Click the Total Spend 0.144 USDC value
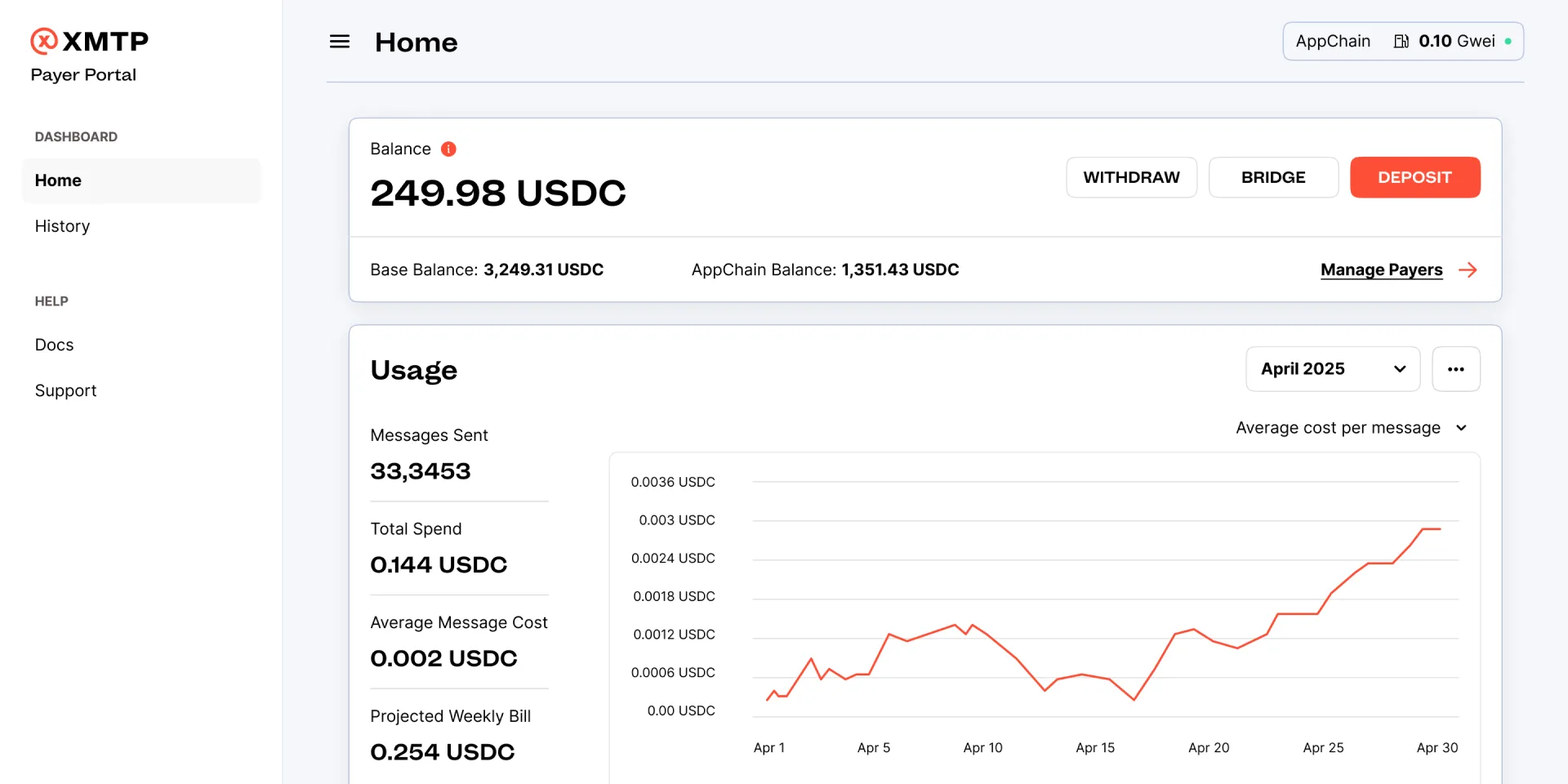 (439, 564)
